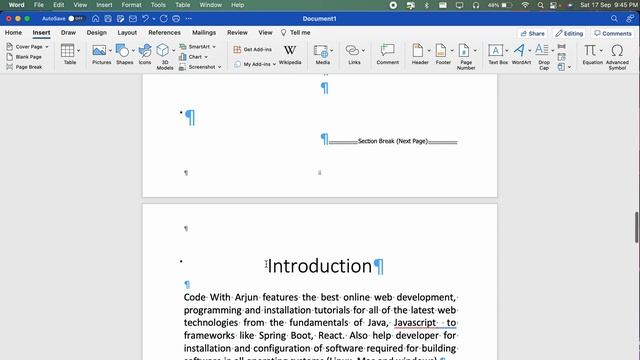
Task: Toggle the AutoSave switch
Action: point(76,19)
